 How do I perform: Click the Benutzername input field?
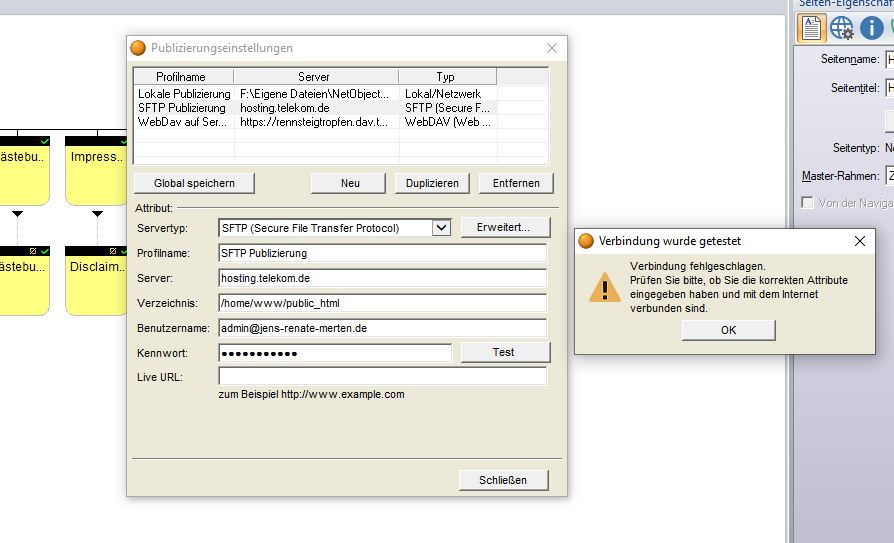[383, 329]
